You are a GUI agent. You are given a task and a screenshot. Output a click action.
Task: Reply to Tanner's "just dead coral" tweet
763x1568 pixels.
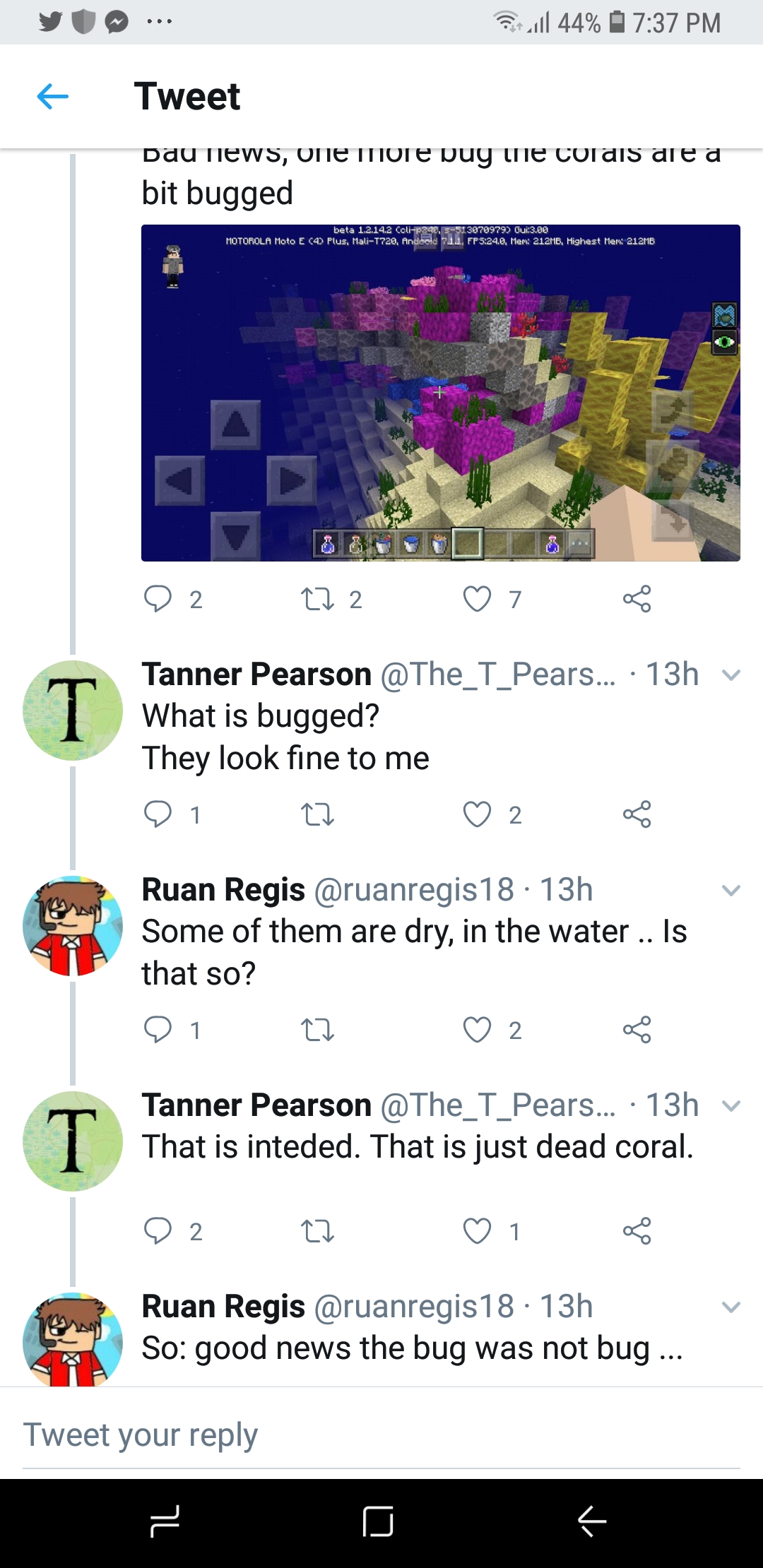click(158, 1231)
